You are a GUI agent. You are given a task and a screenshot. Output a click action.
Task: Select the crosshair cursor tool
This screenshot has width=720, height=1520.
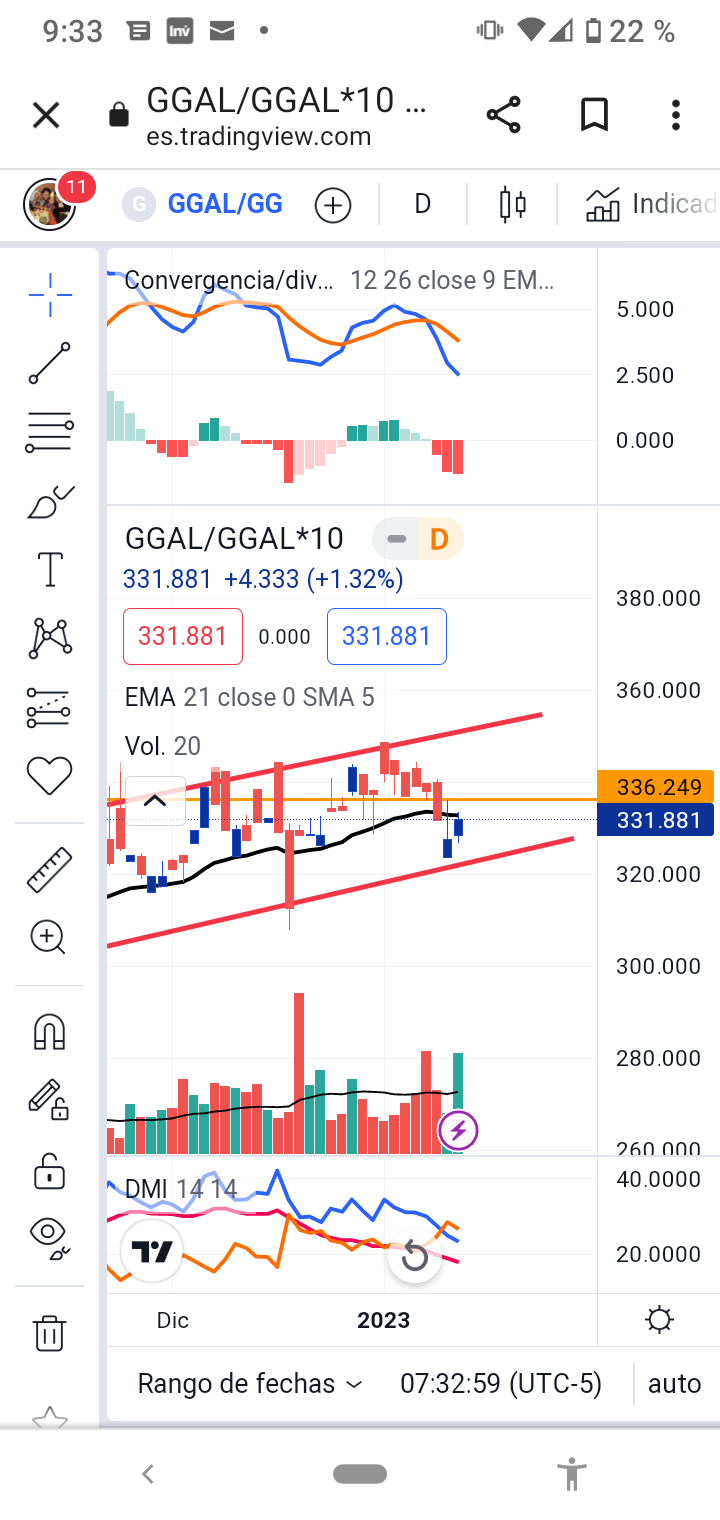point(50,294)
